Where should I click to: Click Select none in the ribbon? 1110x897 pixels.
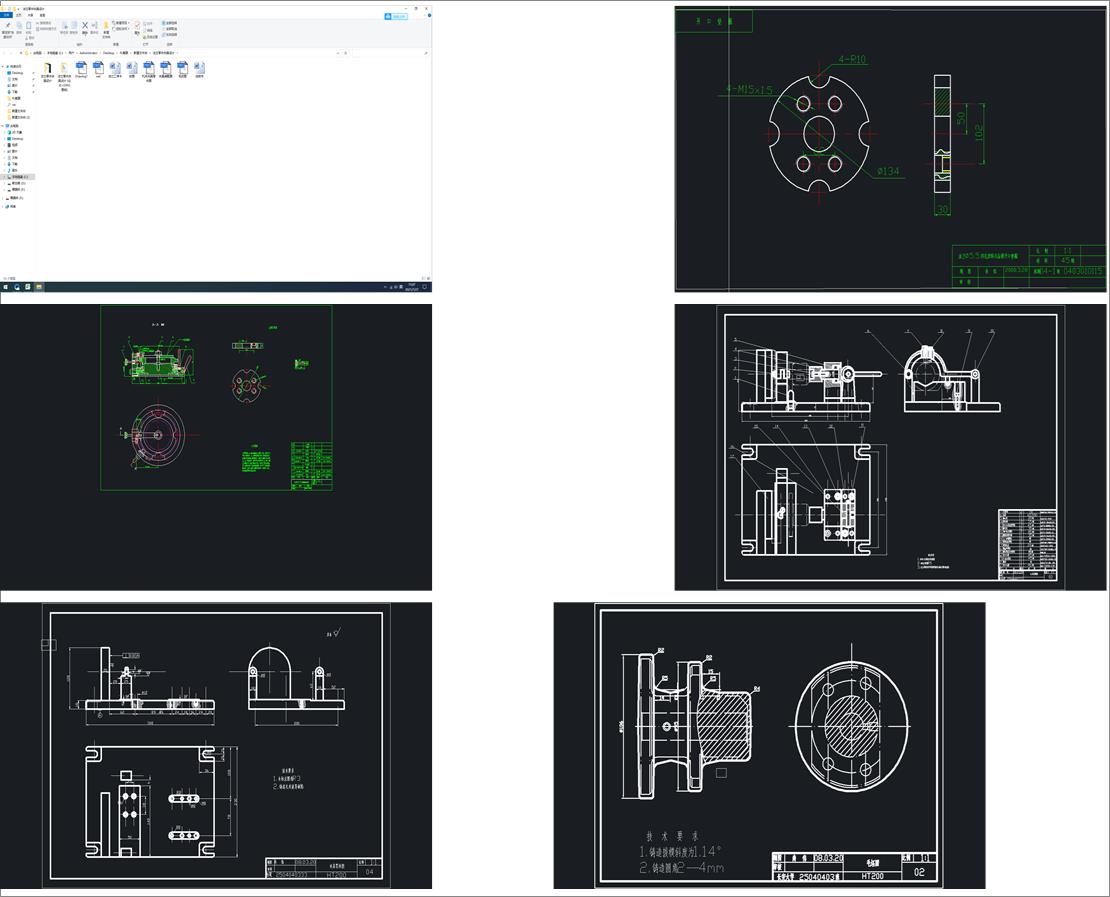tap(169, 29)
